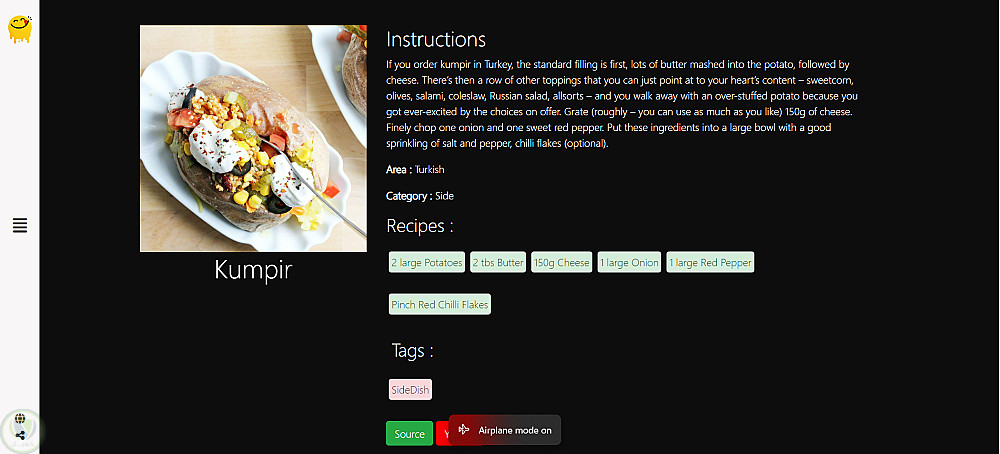Click the 2 tbs Butter ingredient
Viewport: 1000px width, 454px height.
click(x=498, y=263)
